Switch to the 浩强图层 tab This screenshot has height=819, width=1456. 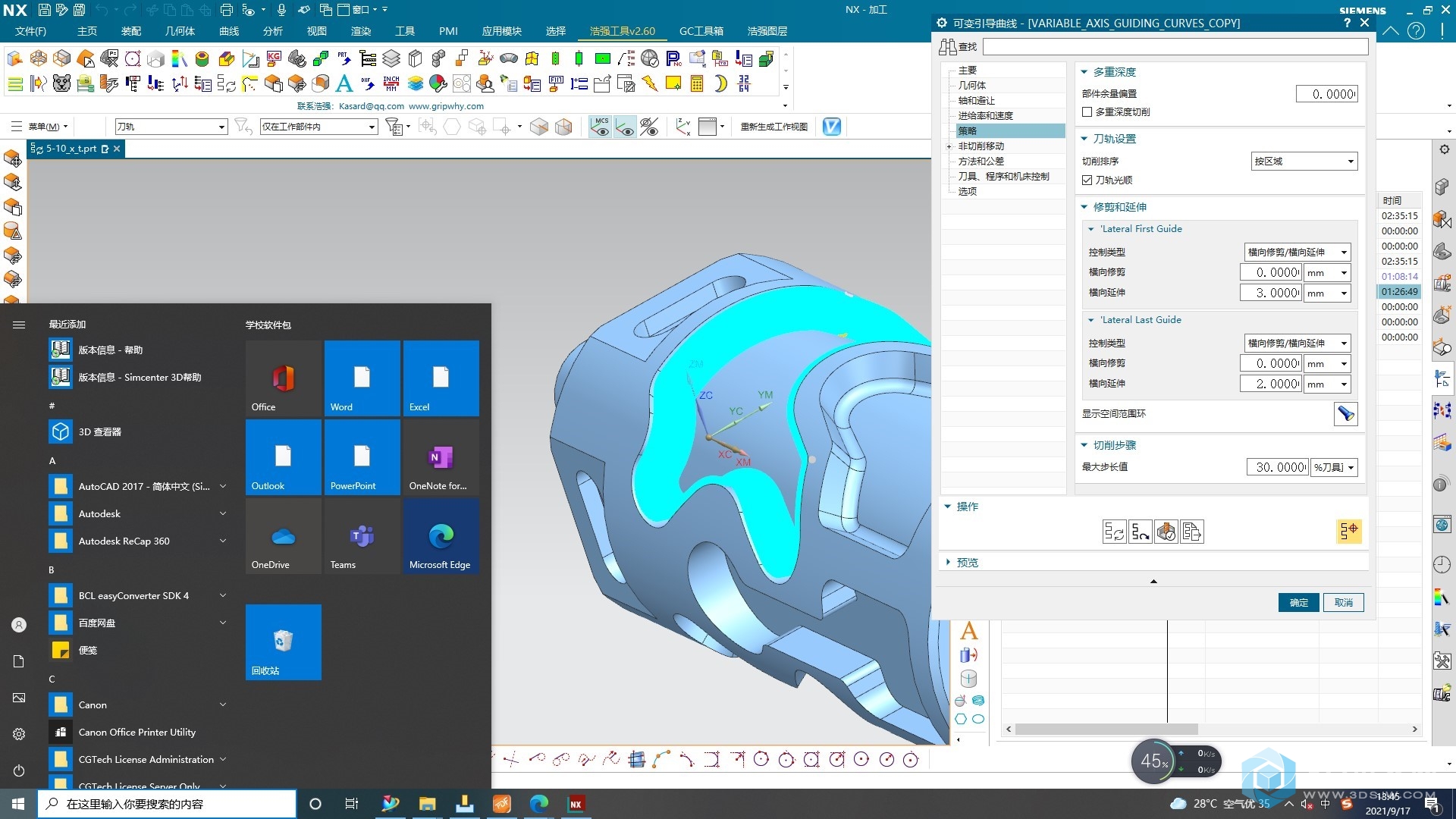pos(767,31)
